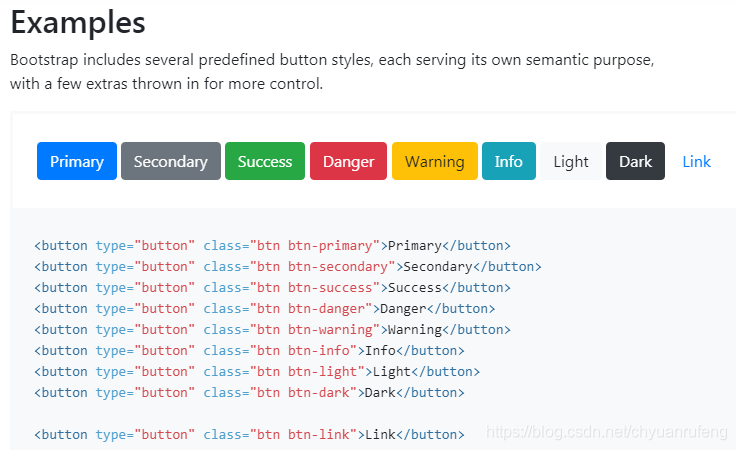Image resolution: width=736 pixels, height=450 pixels.
Task: Select the teal Info button
Action: [508, 161]
